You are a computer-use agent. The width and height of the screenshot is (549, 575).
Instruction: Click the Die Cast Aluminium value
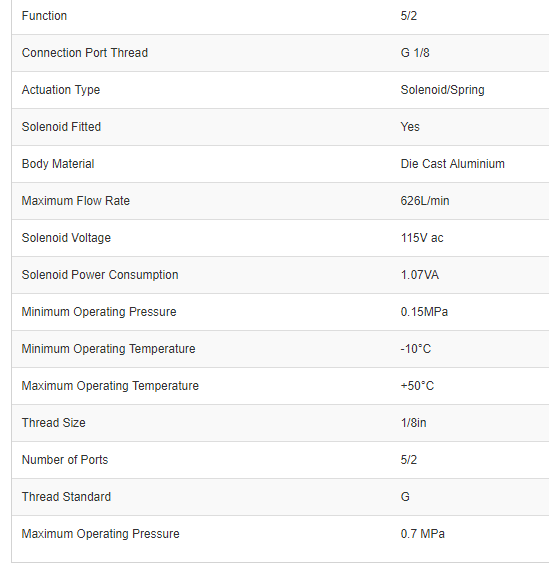pos(453,164)
